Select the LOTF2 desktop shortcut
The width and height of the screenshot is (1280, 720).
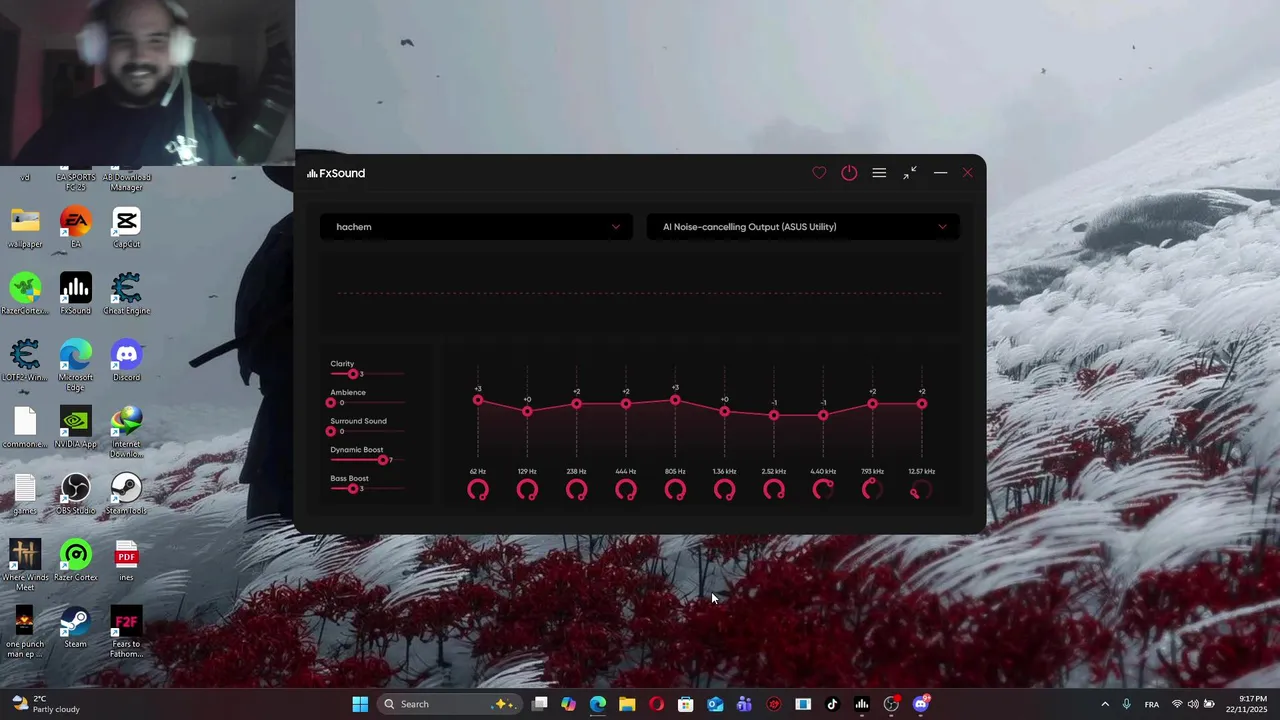25,361
